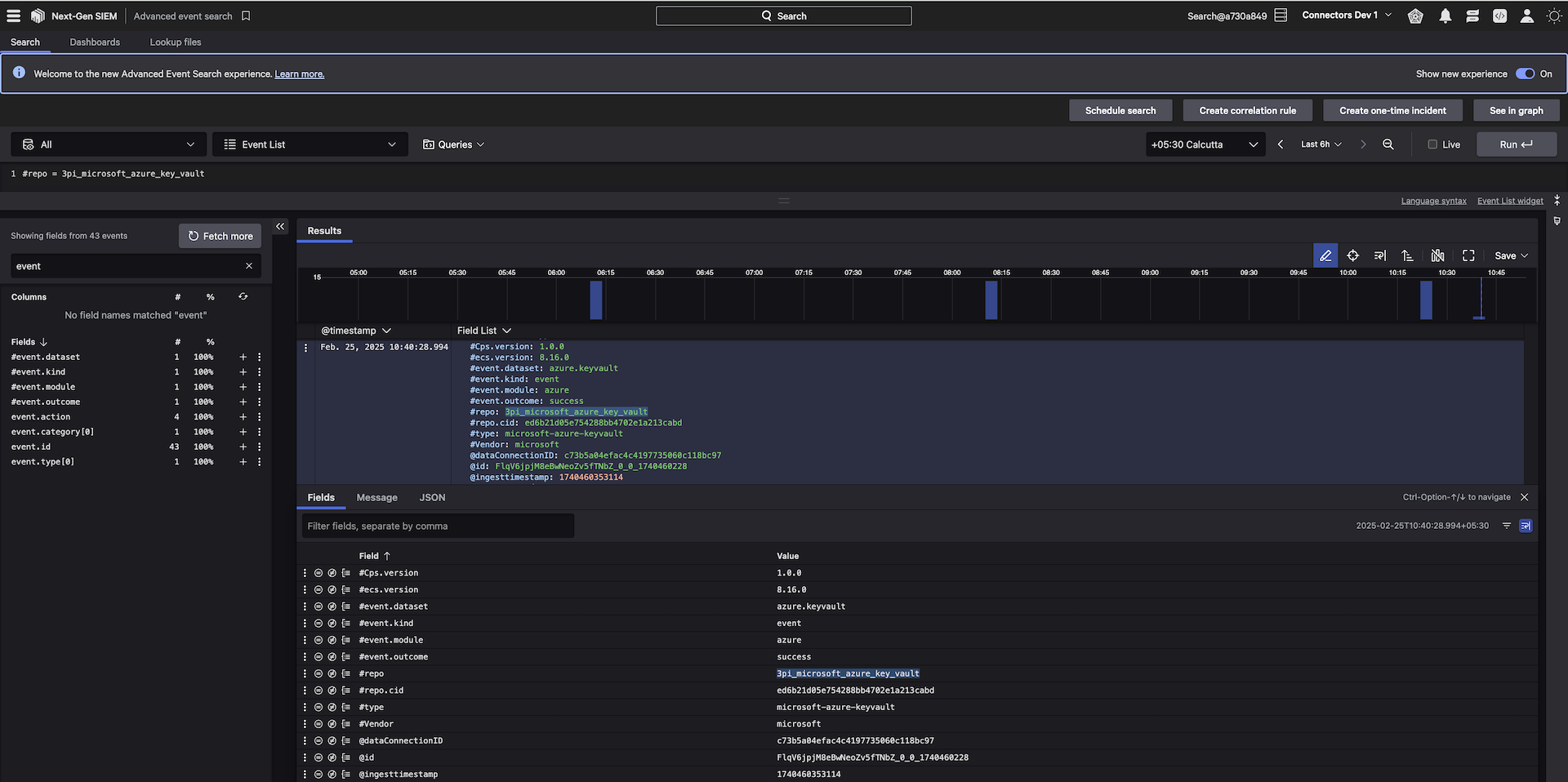Open the JSON tab in event details

(x=432, y=497)
